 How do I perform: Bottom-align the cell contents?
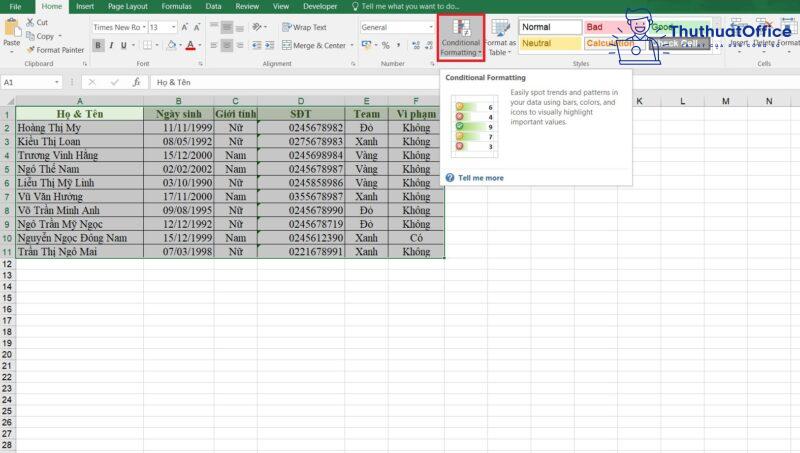(240, 27)
